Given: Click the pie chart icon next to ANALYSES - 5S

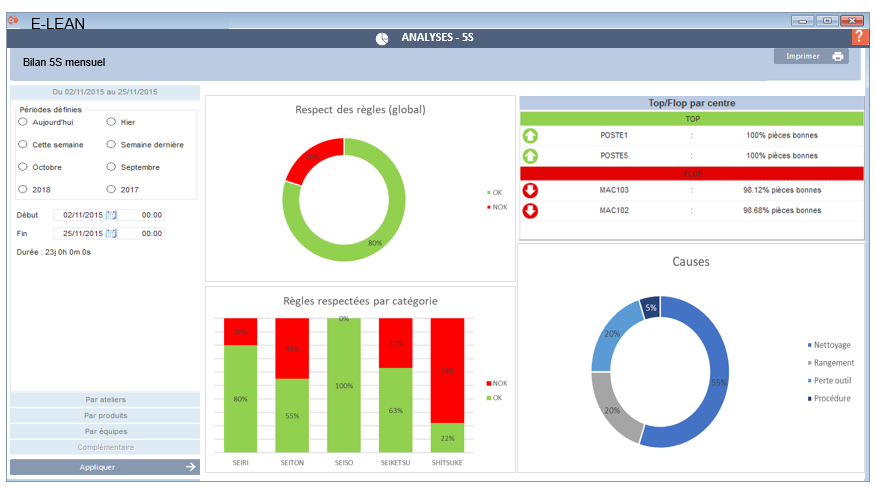Looking at the screenshot, I should click(382, 38).
